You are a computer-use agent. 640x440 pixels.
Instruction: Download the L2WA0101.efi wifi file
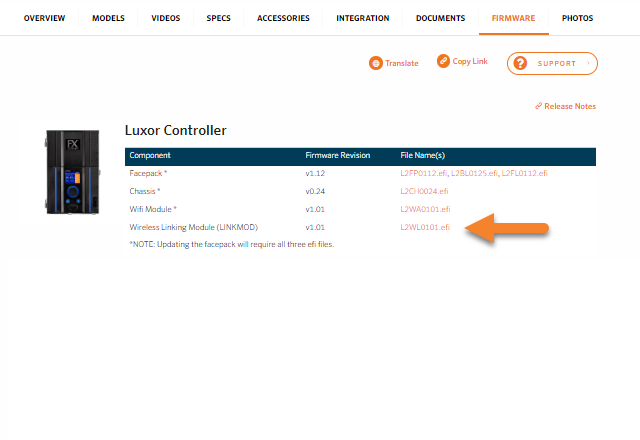[425, 209]
